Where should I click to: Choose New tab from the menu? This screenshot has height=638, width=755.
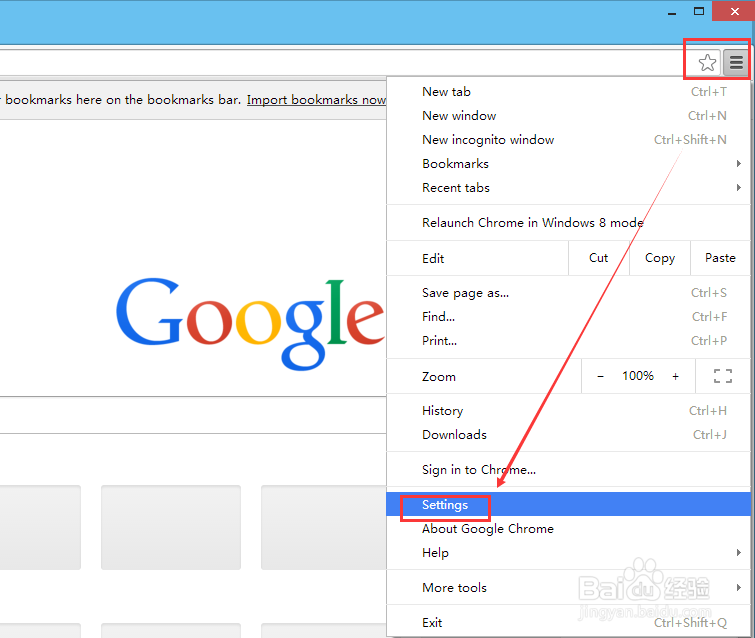point(569,91)
